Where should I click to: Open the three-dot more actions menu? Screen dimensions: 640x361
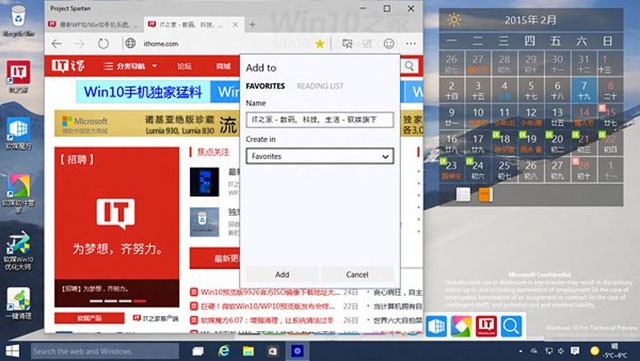coord(411,43)
